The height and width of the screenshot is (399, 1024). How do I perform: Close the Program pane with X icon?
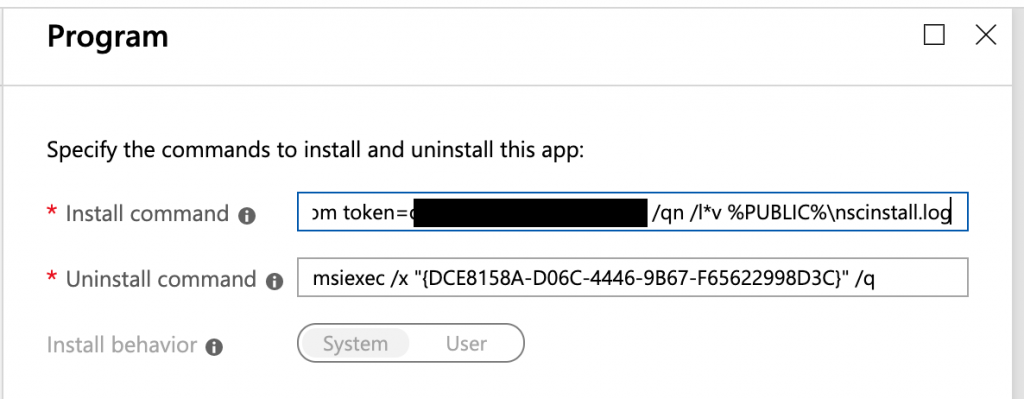985,35
